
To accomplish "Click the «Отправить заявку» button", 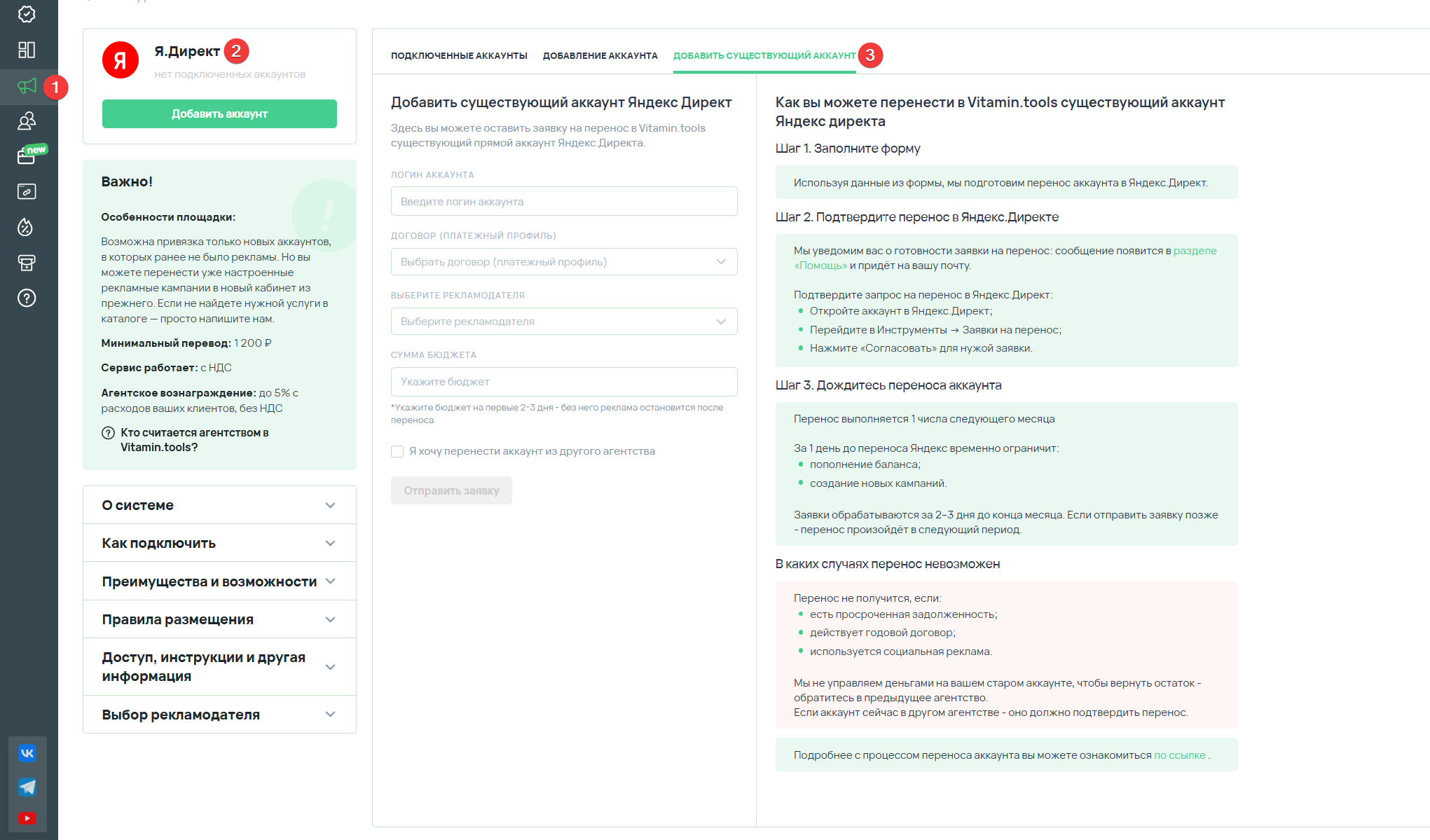I will pos(451,490).
